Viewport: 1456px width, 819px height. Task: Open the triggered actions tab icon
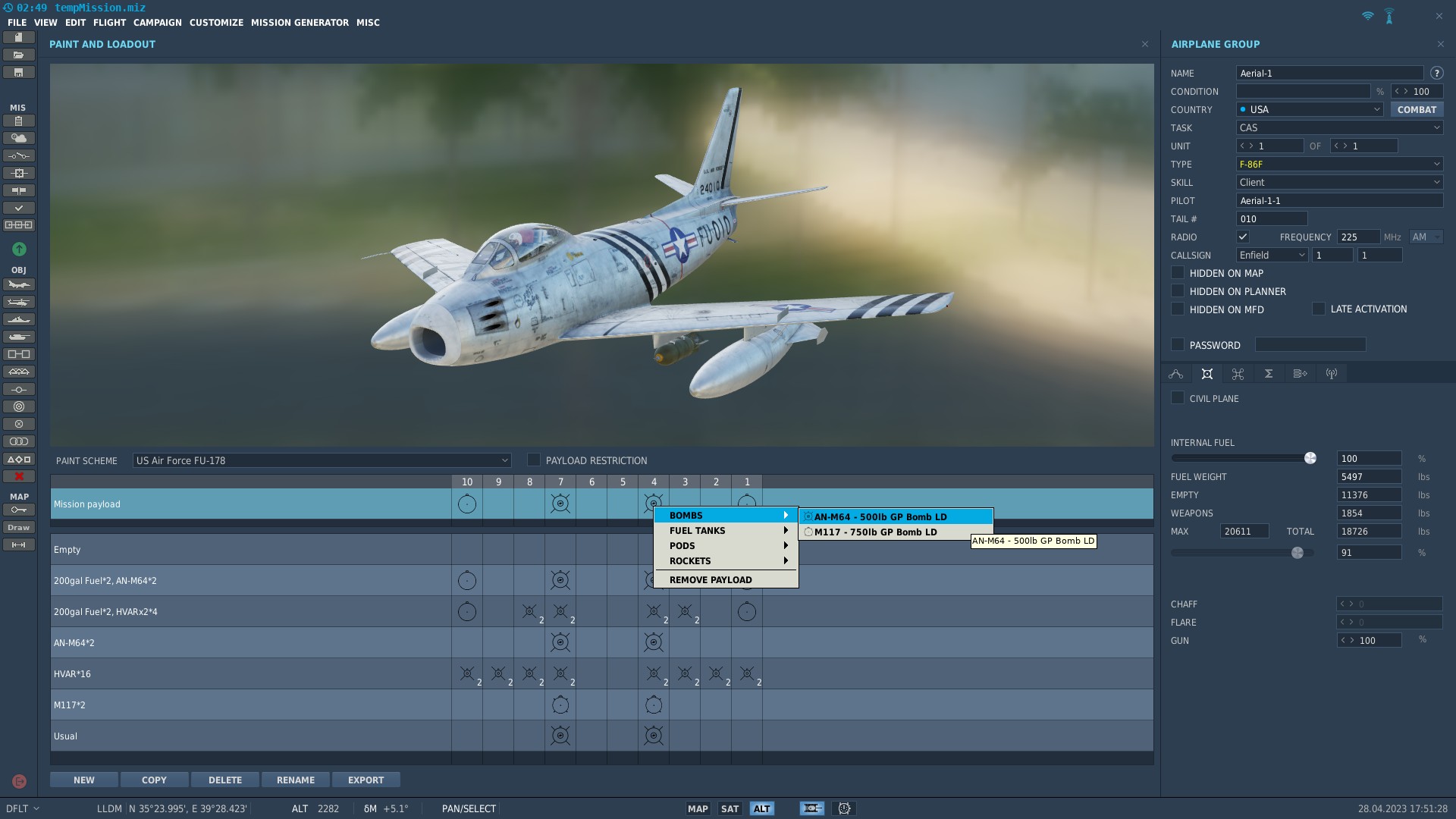coord(1238,374)
